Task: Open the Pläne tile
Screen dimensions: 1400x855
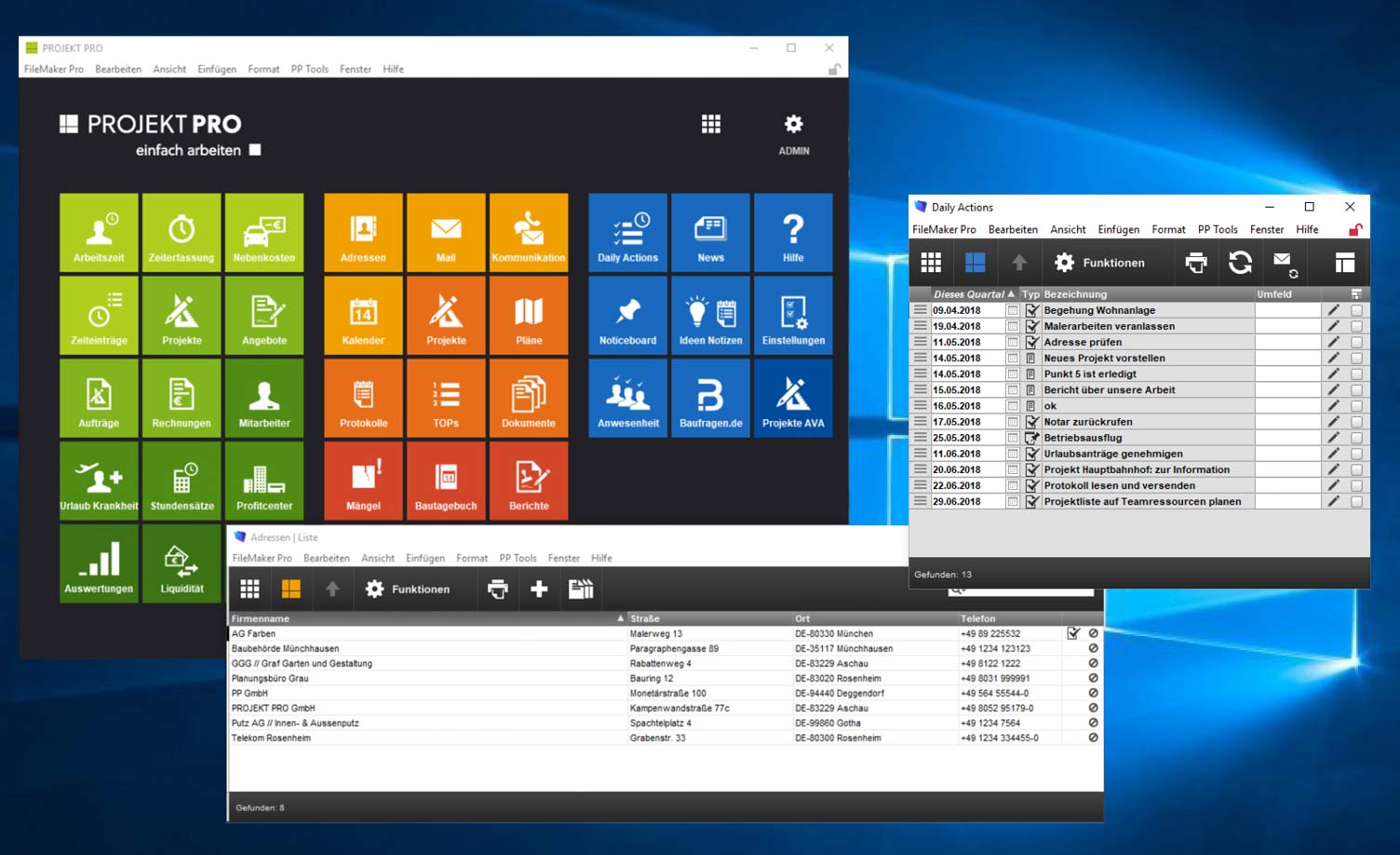Action: coord(529,316)
